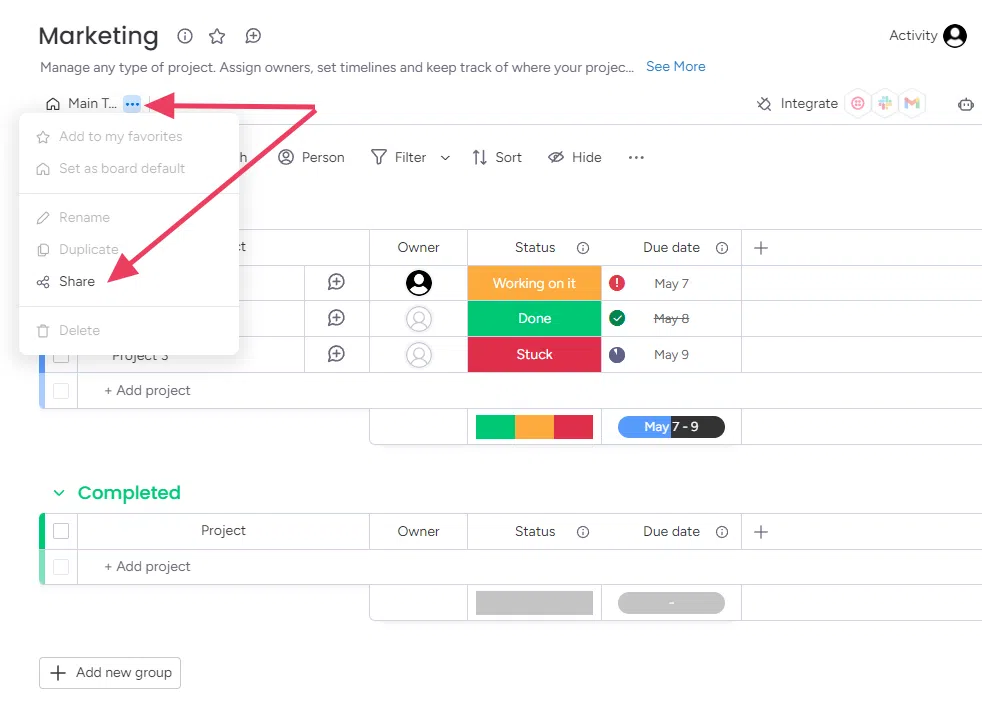
Task: Check the Completed group header checkbox
Action: pyautogui.click(x=61, y=531)
